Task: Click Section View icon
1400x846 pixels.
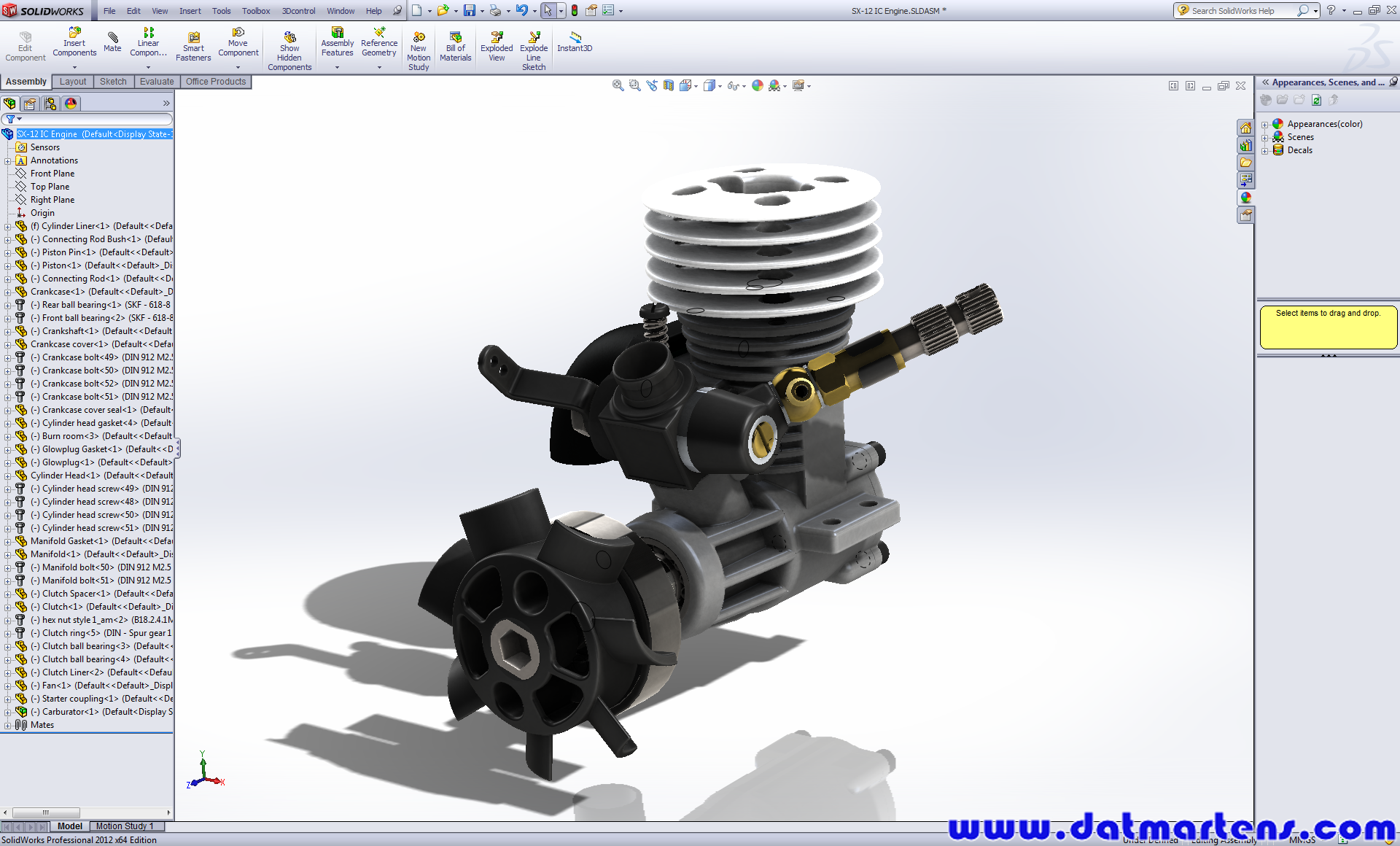Action: [669, 85]
